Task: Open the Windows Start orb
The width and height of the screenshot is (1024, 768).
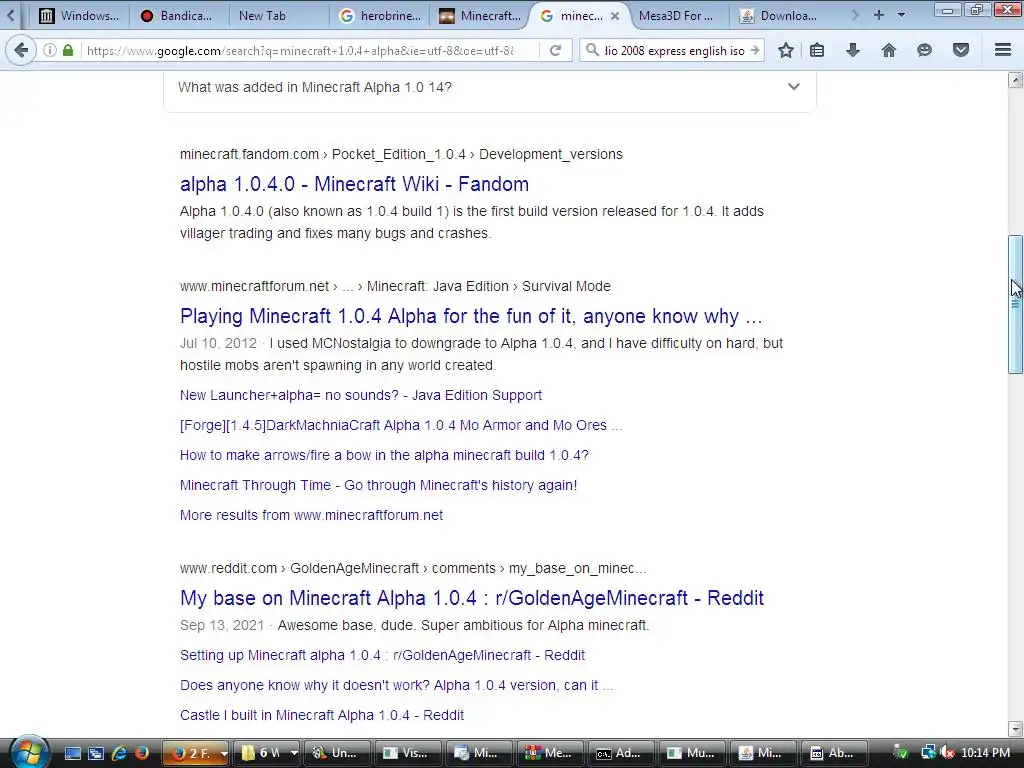Action: click(x=29, y=752)
